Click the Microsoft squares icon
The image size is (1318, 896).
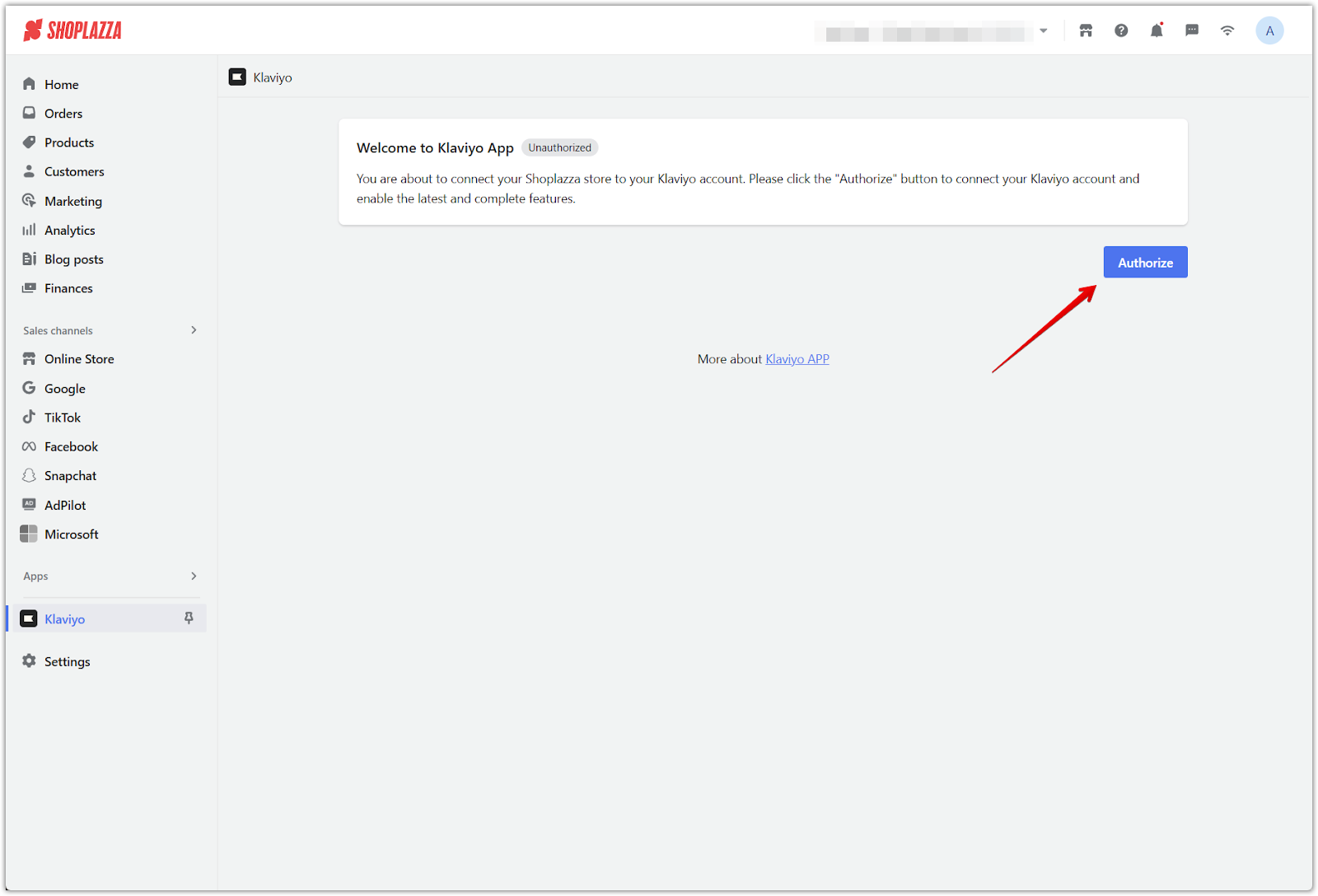click(29, 534)
